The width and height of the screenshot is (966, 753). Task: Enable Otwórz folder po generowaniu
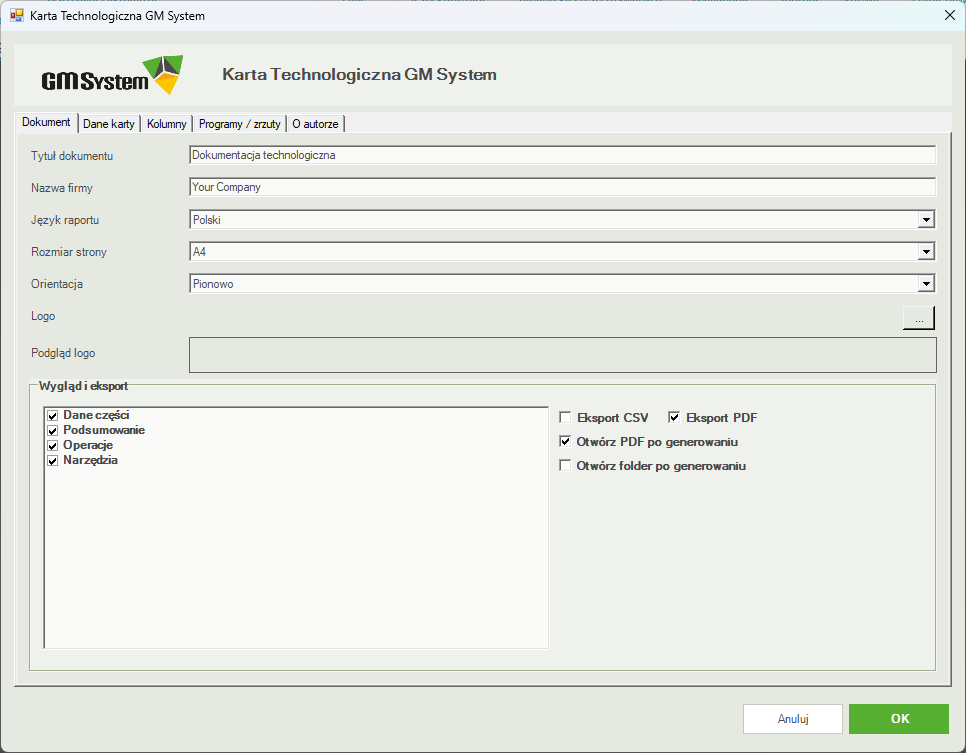pos(565,465)
